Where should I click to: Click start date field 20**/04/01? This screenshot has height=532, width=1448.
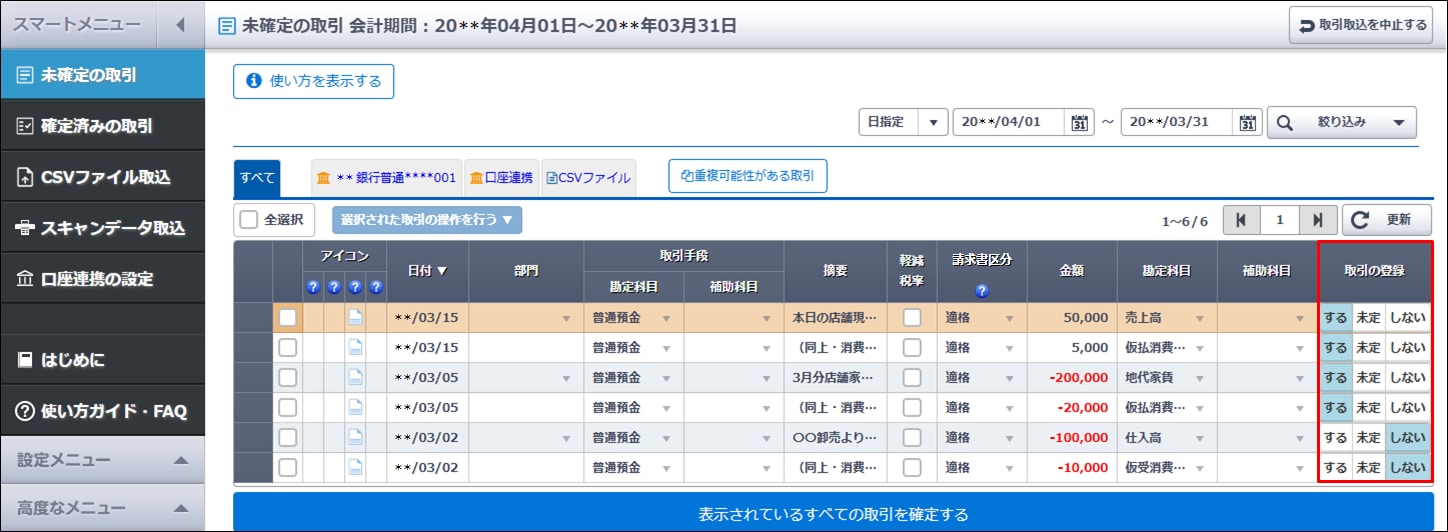pos(1010,122)
